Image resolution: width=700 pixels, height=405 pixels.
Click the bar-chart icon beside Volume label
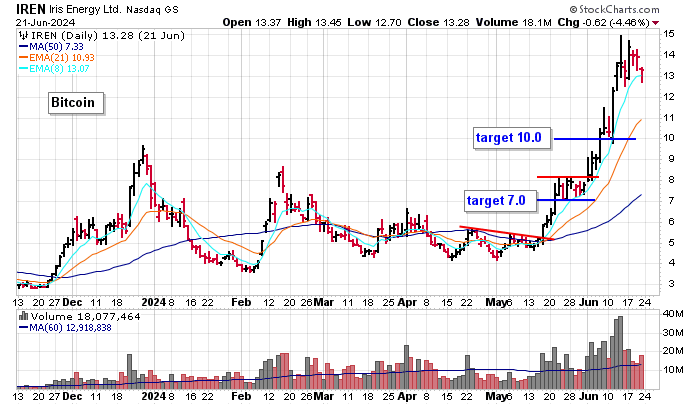coord(23,316)
